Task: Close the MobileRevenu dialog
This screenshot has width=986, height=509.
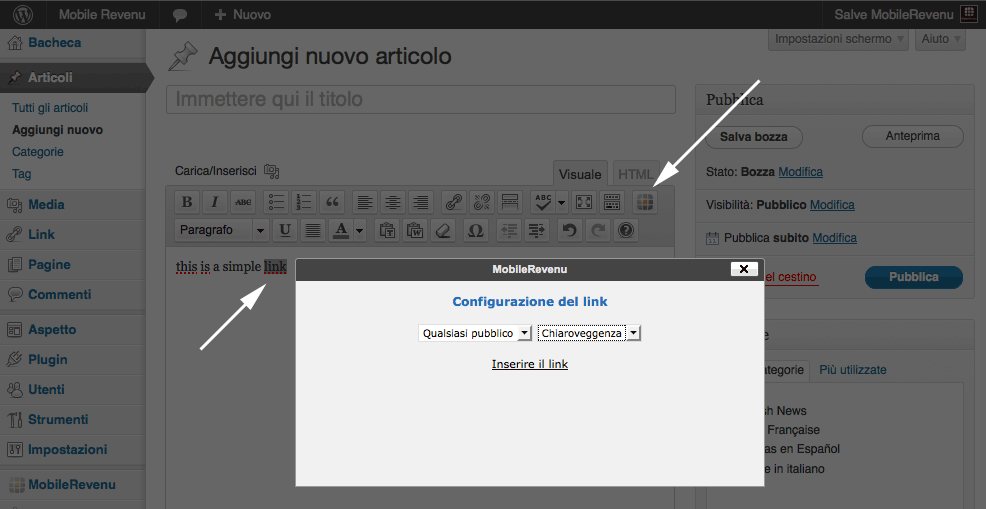Action: pyautogui.click(x=744, y=269)
